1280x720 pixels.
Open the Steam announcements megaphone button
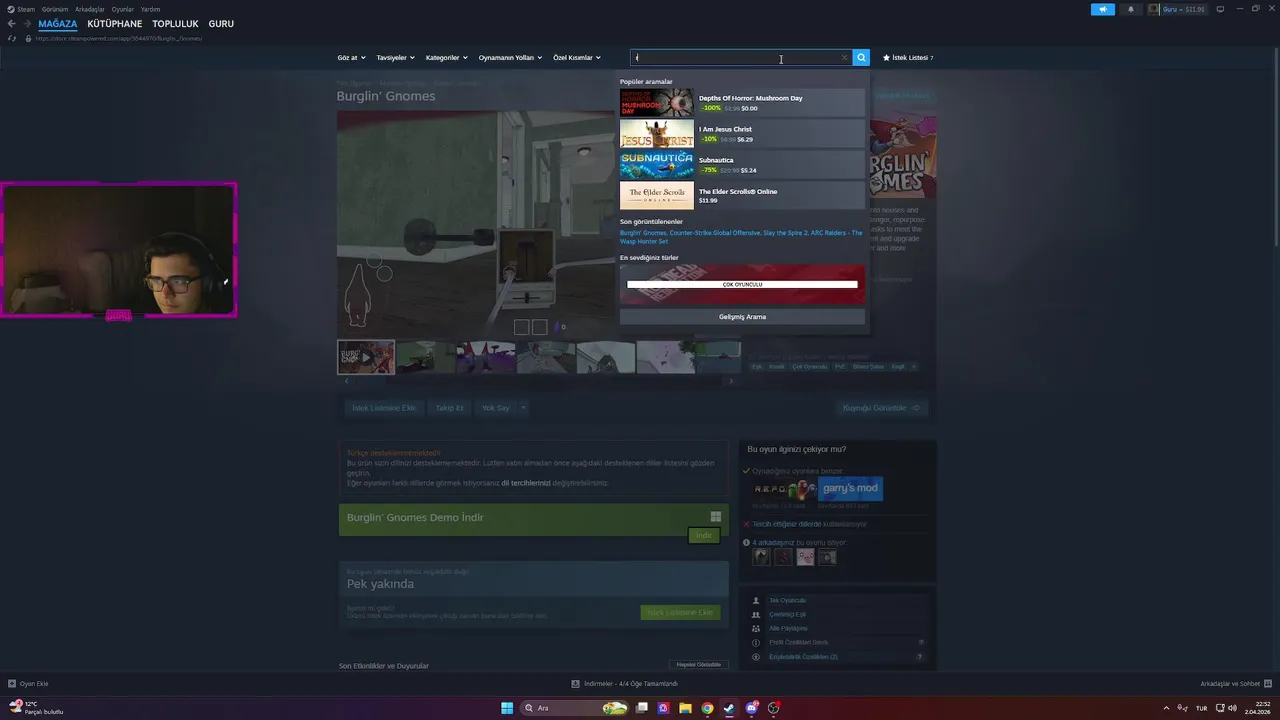pyautogui.click(x=1102, y=9)
